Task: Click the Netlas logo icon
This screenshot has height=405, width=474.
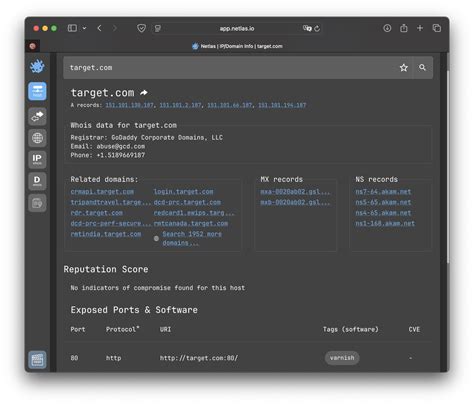Action: click(37, 66)
